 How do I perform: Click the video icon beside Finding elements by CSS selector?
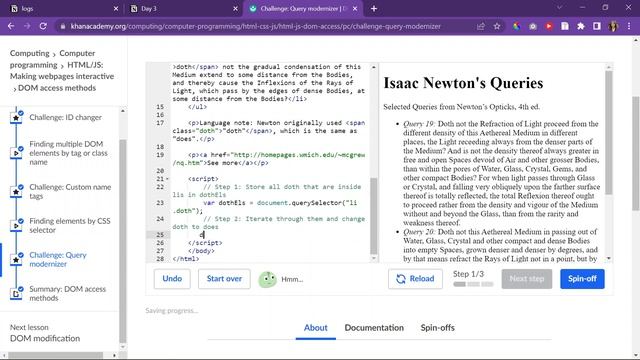point(16,225)
